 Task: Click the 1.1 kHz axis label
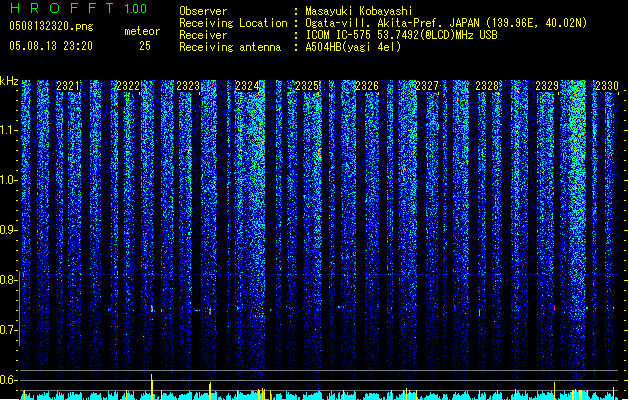(x=8, y=130)
